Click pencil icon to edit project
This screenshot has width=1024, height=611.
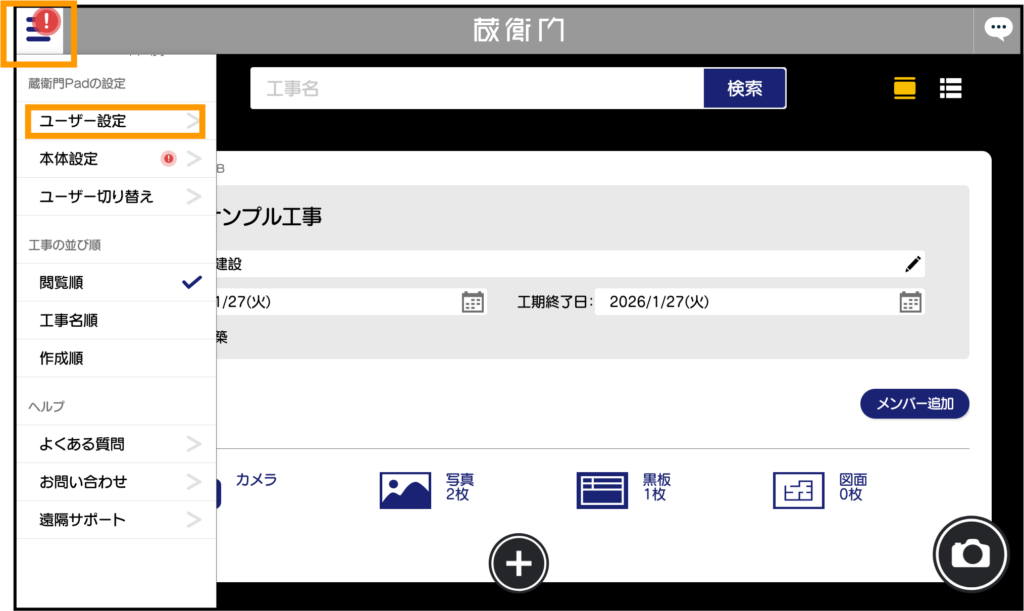[x=912, y=264]
